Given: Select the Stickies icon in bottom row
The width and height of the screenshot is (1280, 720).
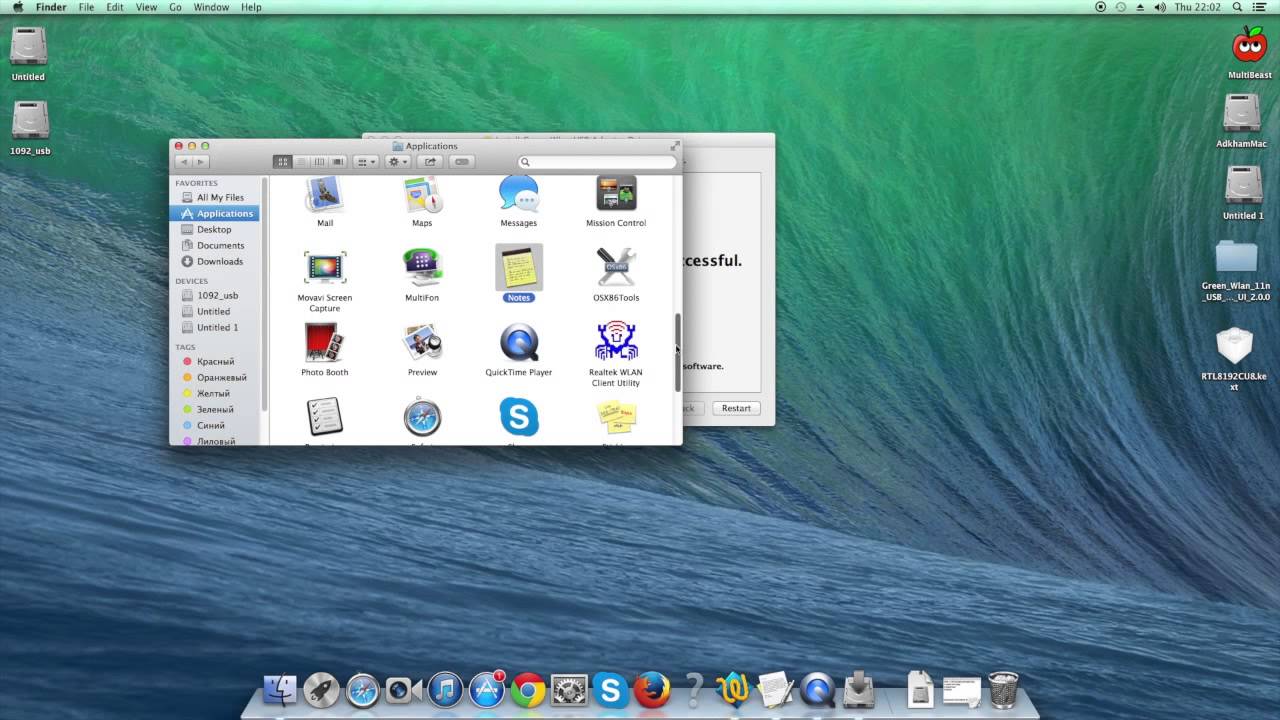Looking at the screenshot, I should click(616, 417).
